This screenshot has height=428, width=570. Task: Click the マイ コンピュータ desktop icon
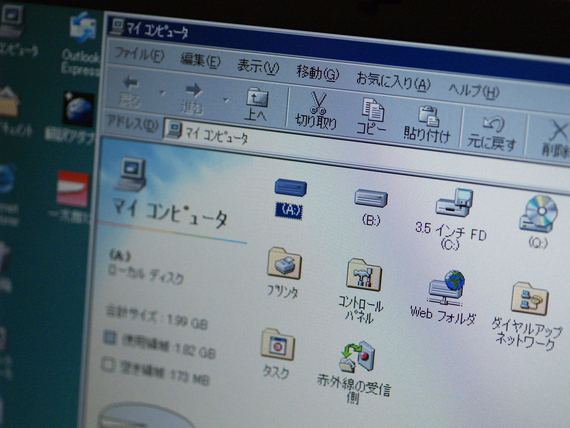pos(11,22)
